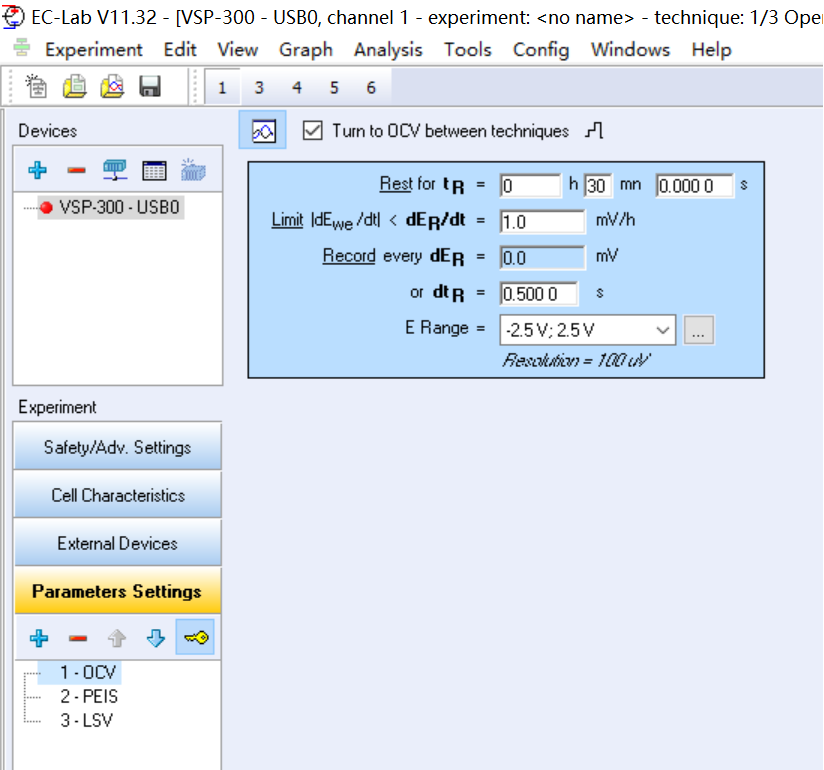Open Safety/Adv. Settings section
This screenshot has height=770, width=824.
117,447
